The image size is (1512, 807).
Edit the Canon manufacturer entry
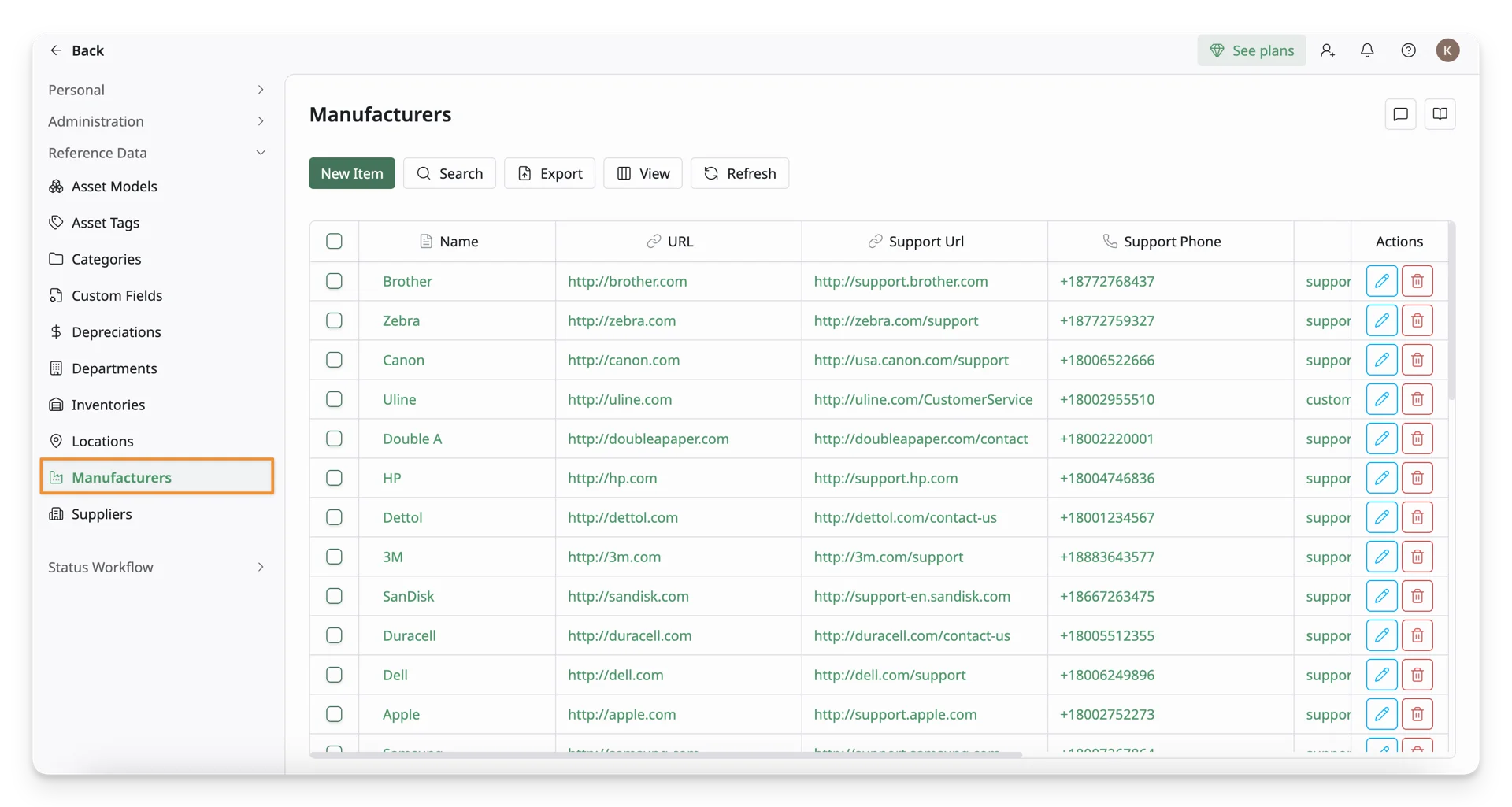[1381, 360]
